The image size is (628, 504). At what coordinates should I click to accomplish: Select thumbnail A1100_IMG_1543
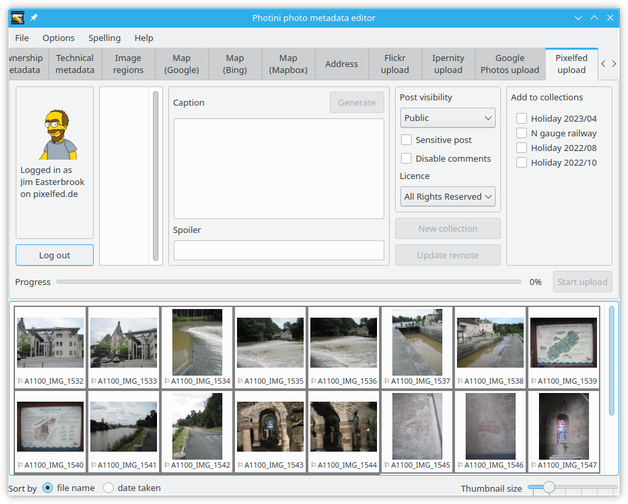(x=270, y=431)
